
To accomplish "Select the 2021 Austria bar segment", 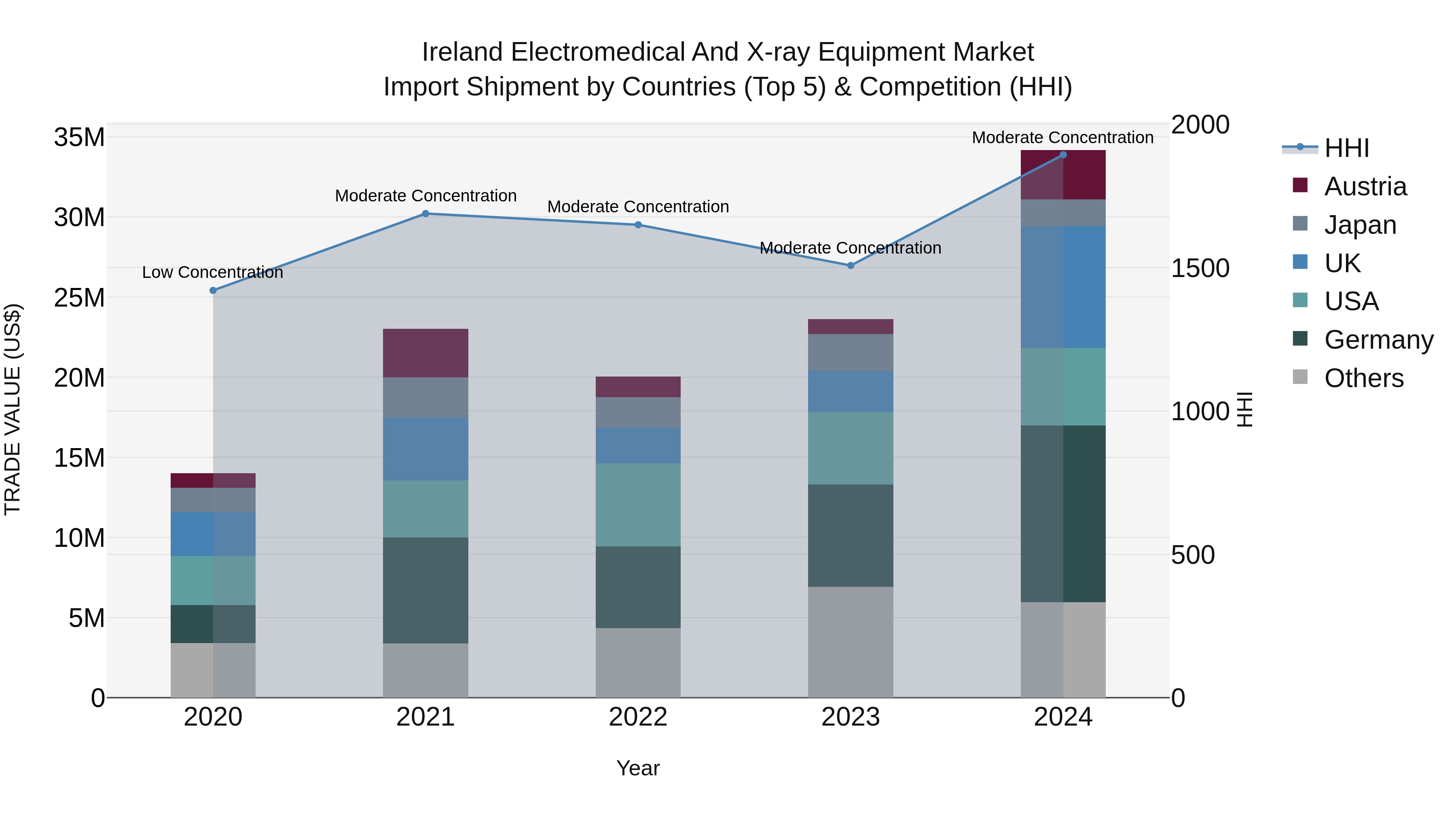I will pyautogui.click(x=425, y=353).
